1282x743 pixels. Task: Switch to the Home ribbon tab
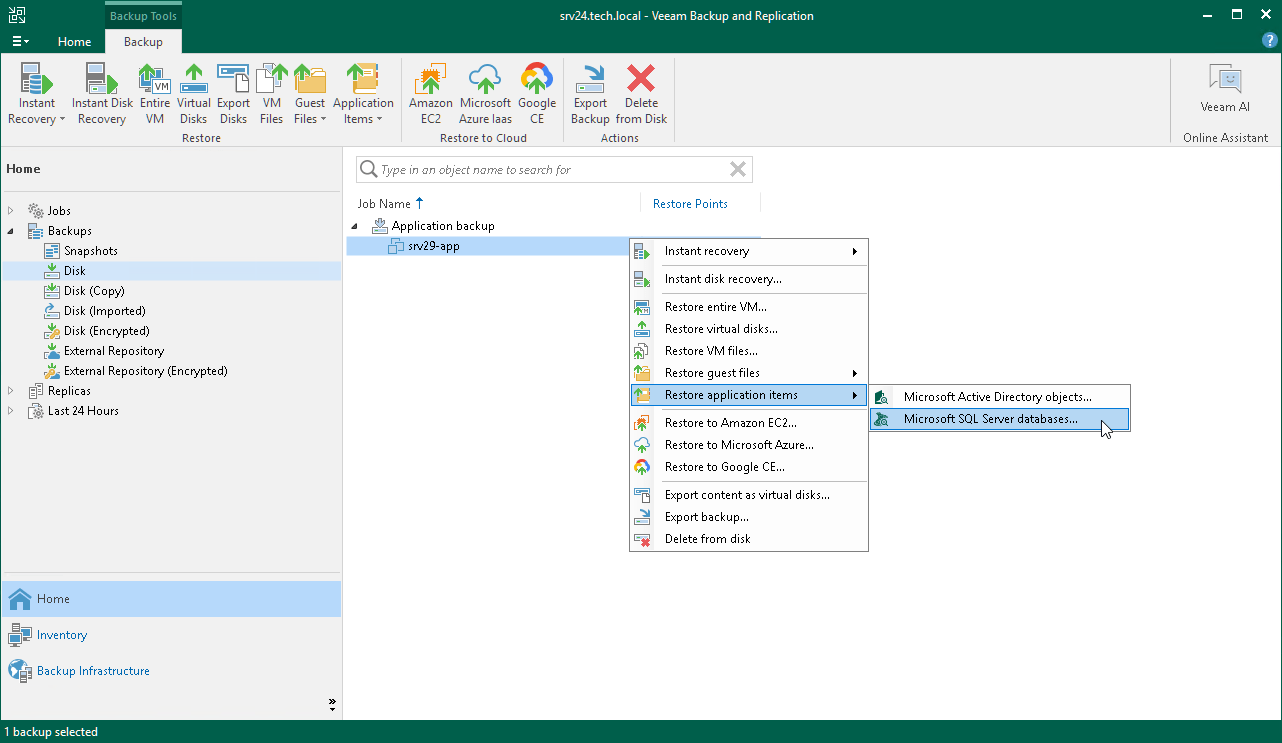coord(74,42)
